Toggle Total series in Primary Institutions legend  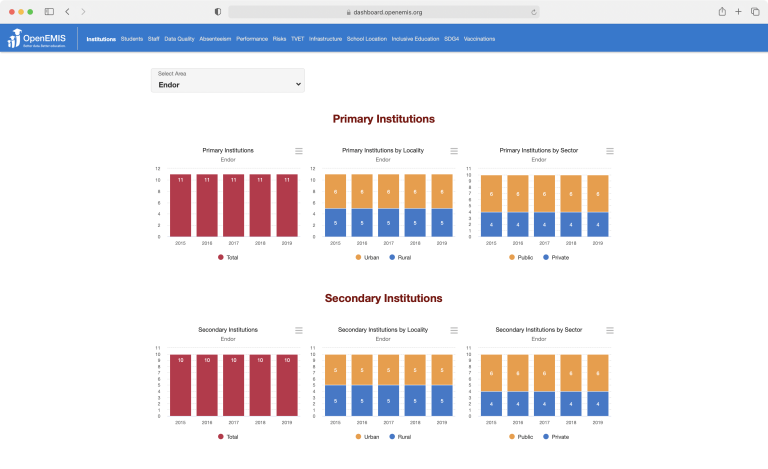click(x=228, y=257)
